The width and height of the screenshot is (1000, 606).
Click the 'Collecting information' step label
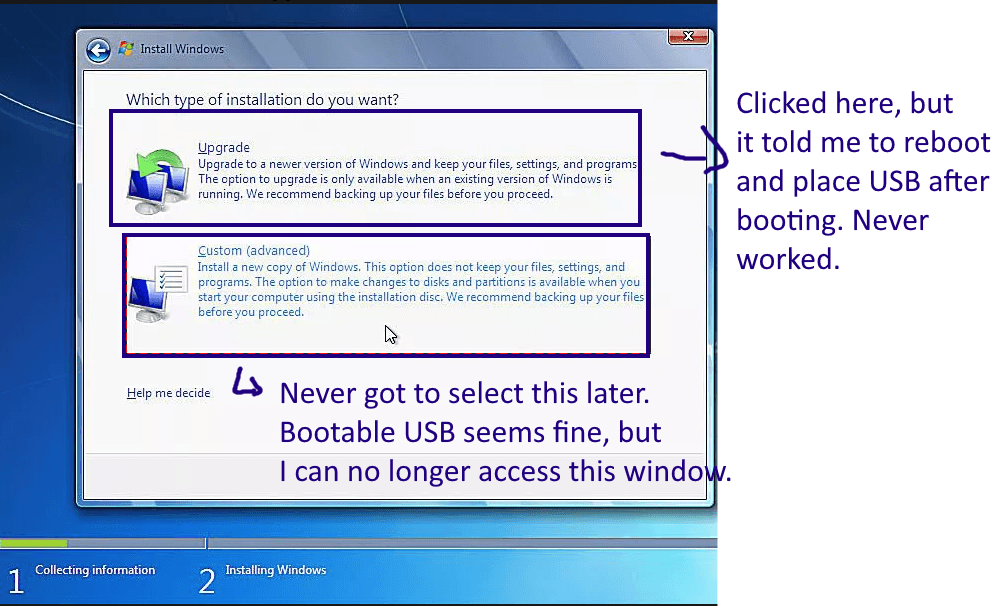pyautogui.click(x=95, y=570)
